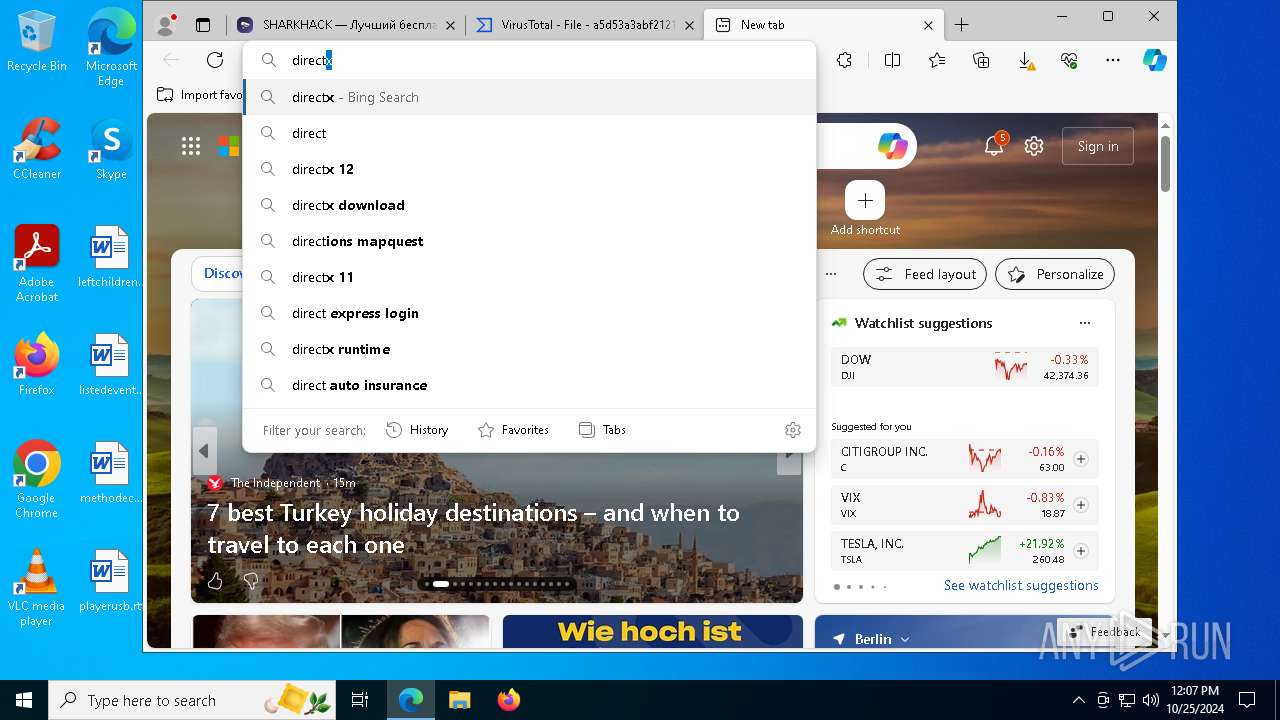Open a new tab with the plus button
1280x720 pixels.
(x=962, y=25)
